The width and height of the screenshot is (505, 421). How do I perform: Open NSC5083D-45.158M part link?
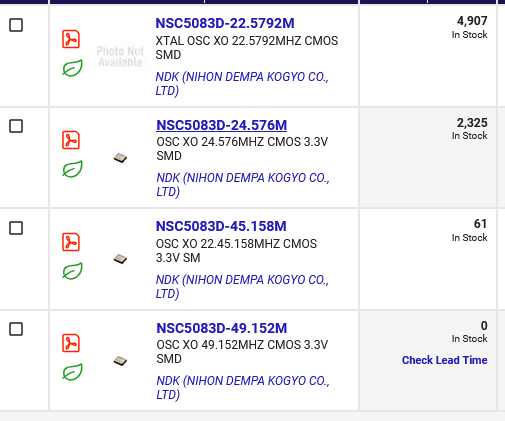pyautogui.click(x=221, y=226)
